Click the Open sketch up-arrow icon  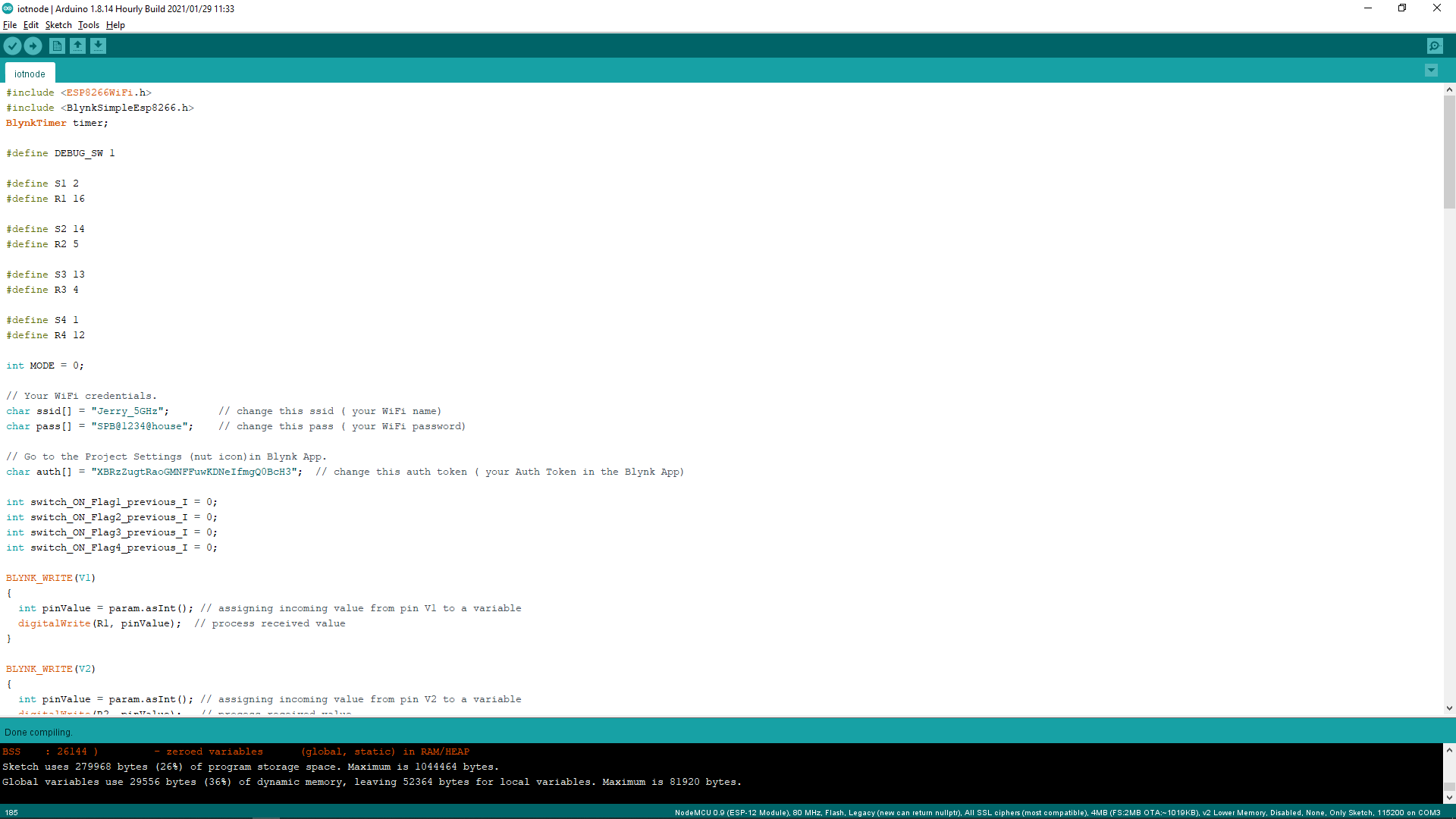(77, 46)
